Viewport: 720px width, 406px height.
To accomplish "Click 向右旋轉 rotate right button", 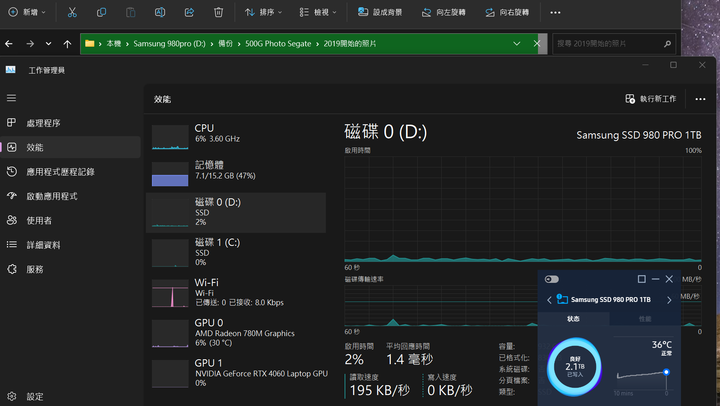I will [507, 12].
